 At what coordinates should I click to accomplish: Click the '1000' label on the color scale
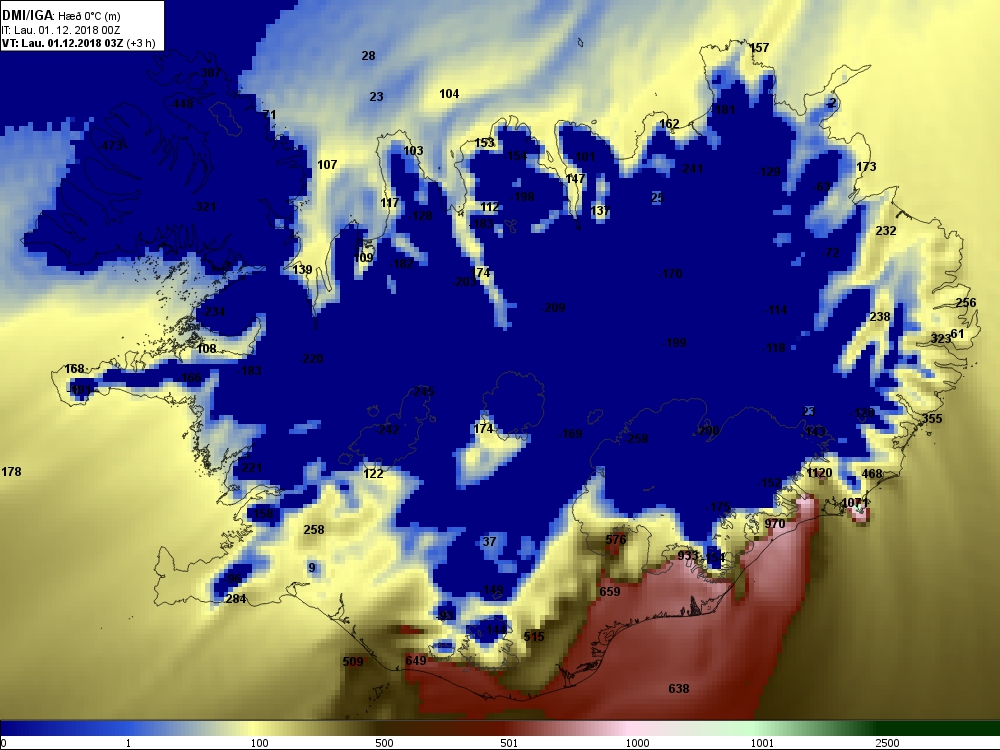pos(637,743)
